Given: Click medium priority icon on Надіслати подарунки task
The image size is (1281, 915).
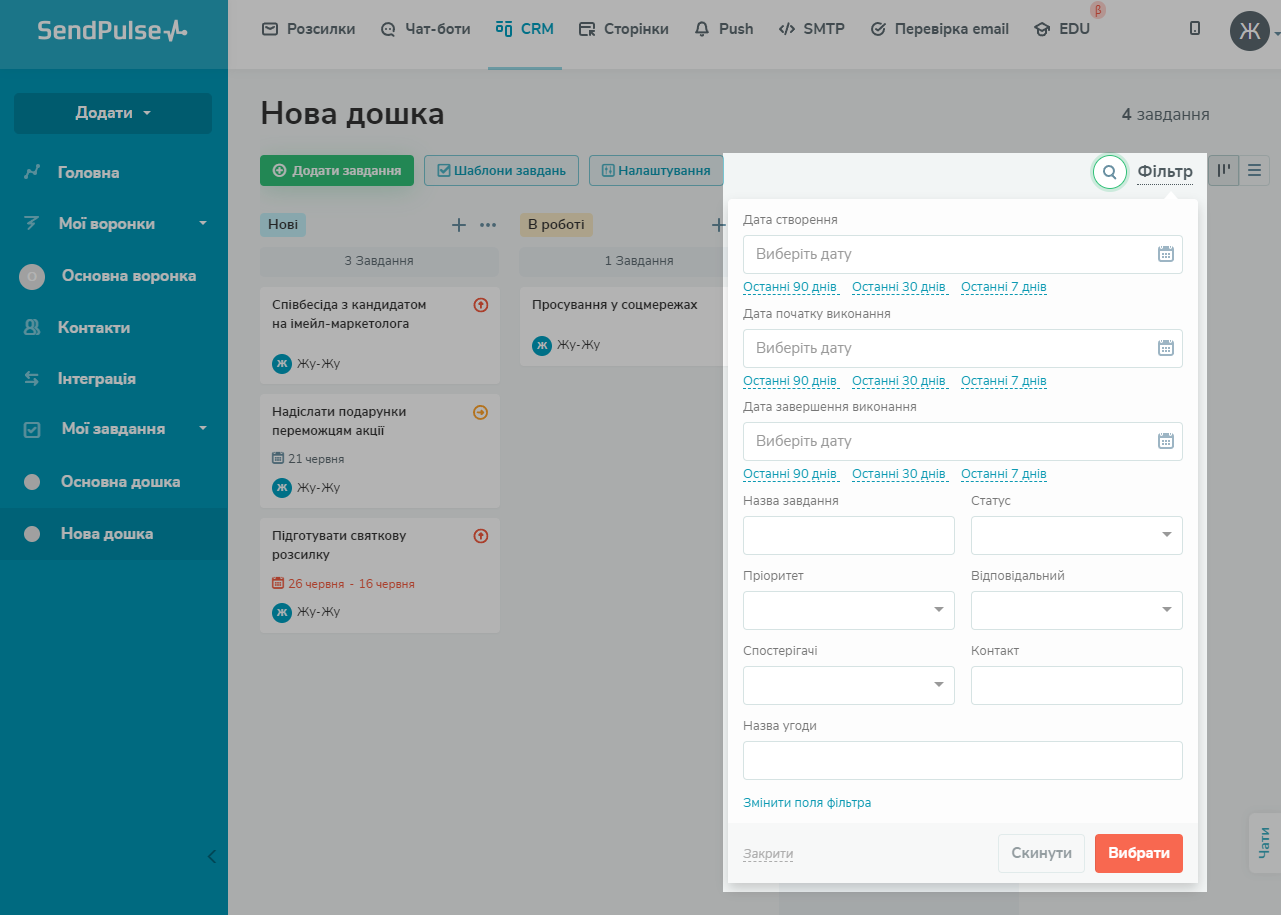Looking at the screenshot, I should click(480, 412).
